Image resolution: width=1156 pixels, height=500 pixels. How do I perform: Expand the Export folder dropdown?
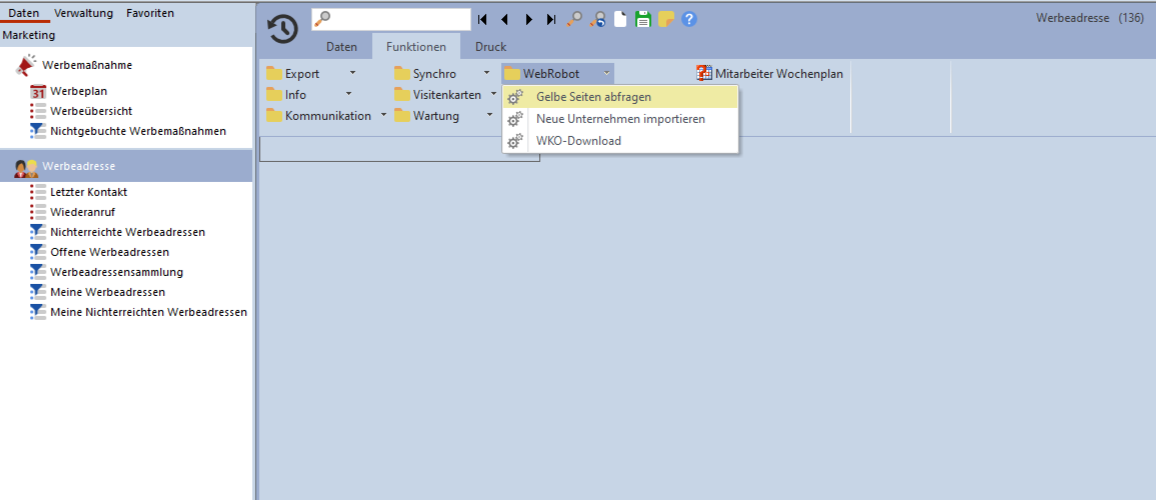point(352,74)
